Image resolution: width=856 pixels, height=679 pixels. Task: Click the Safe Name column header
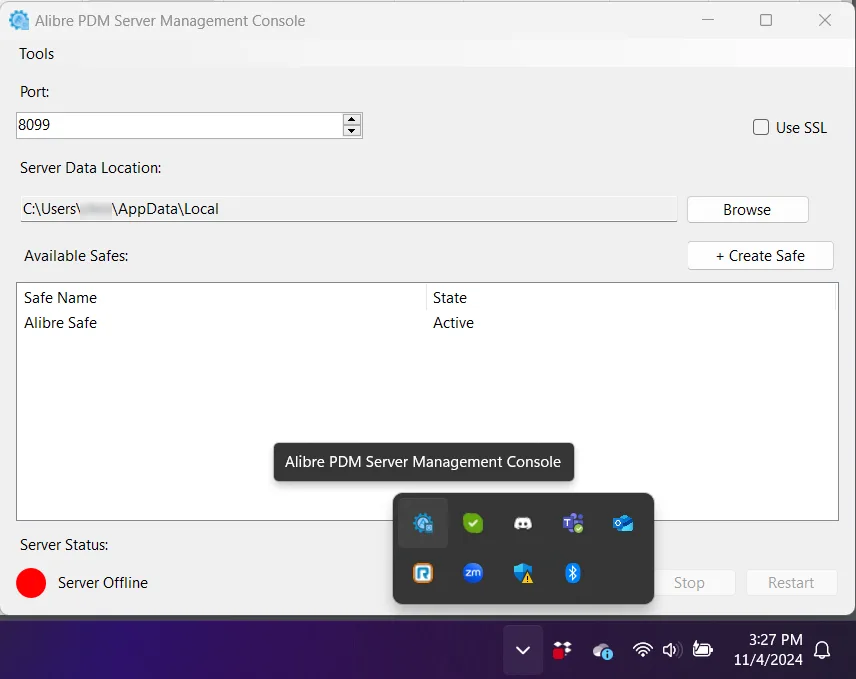pyautogui.click(x=222, y=297)
